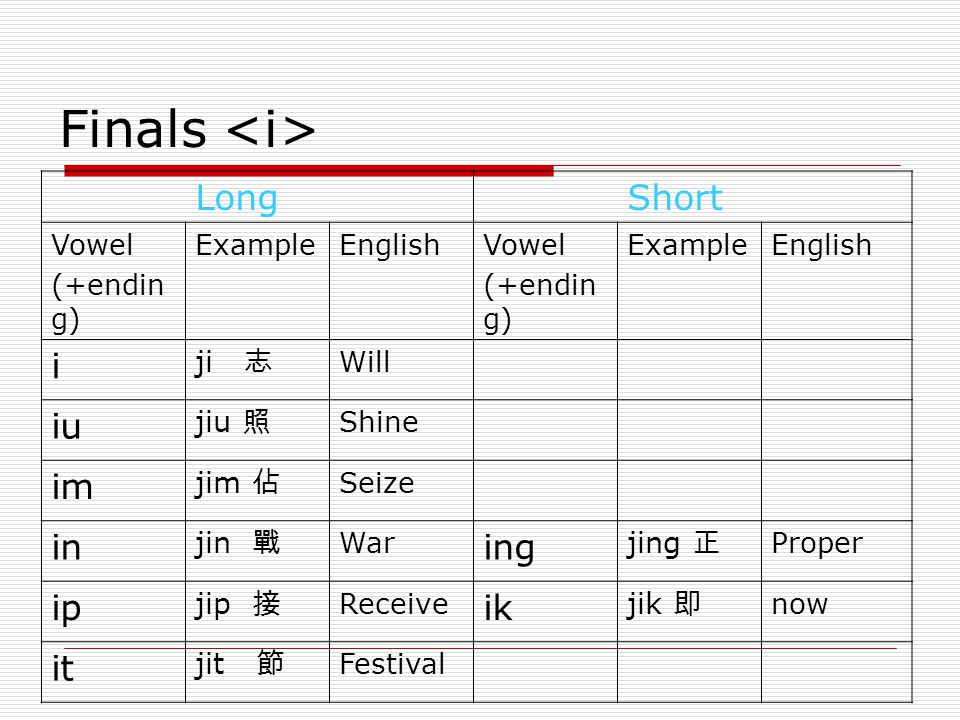Image resolution: width=960 pixels, height=720 pixels.
Task: Click the red title underline bar
Action: tap(309, 170)
